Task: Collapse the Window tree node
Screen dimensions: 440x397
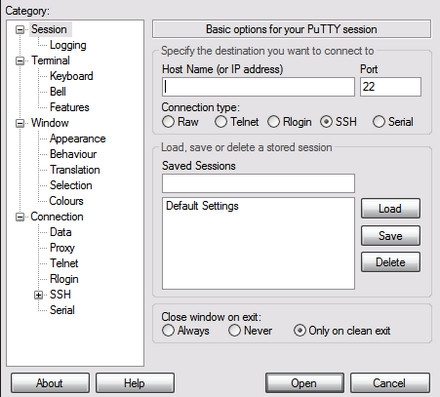Action: pyautogui.click(x=20, y=123)
